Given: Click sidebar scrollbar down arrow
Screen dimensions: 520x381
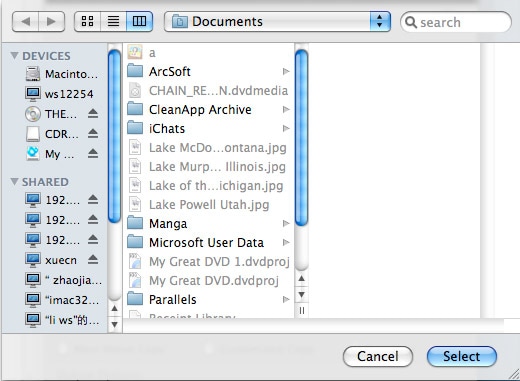Looking at the screenshot, I should pyautogui.click(x=114, y=324).
